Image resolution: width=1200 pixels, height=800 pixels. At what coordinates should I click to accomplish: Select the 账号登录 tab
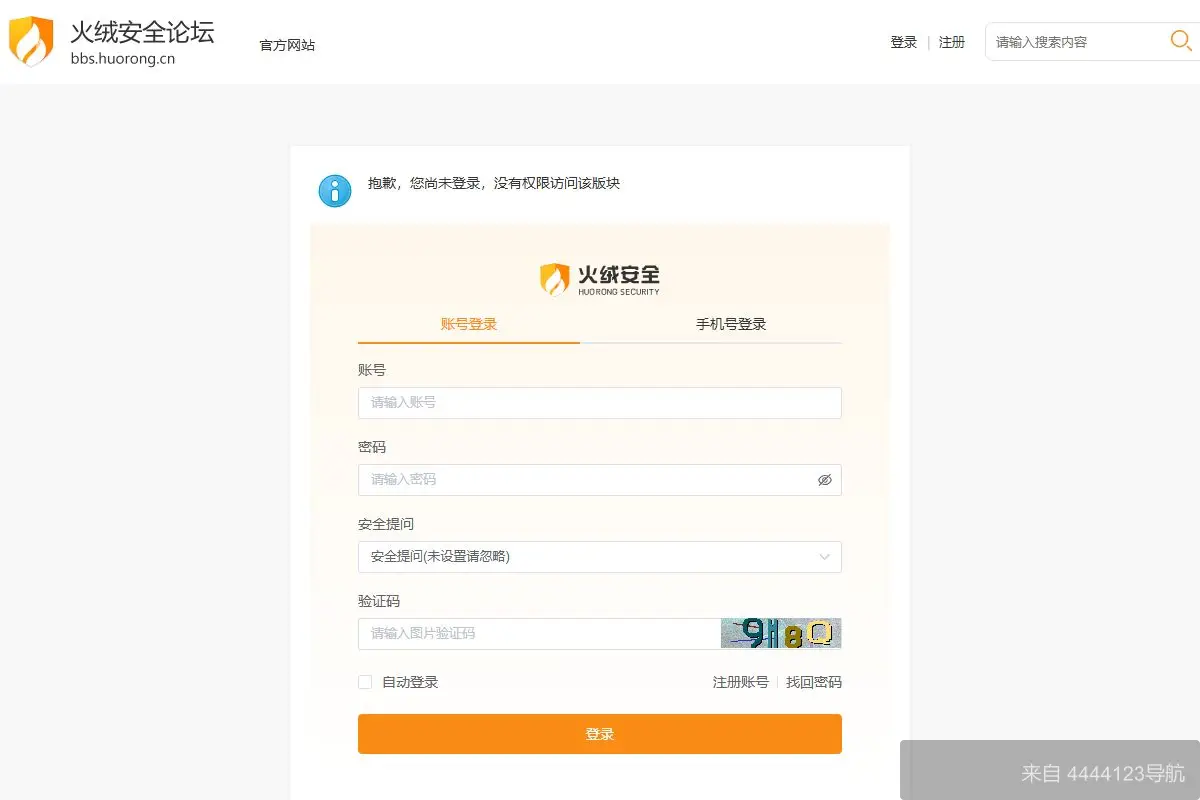click(x=468, y=324)
